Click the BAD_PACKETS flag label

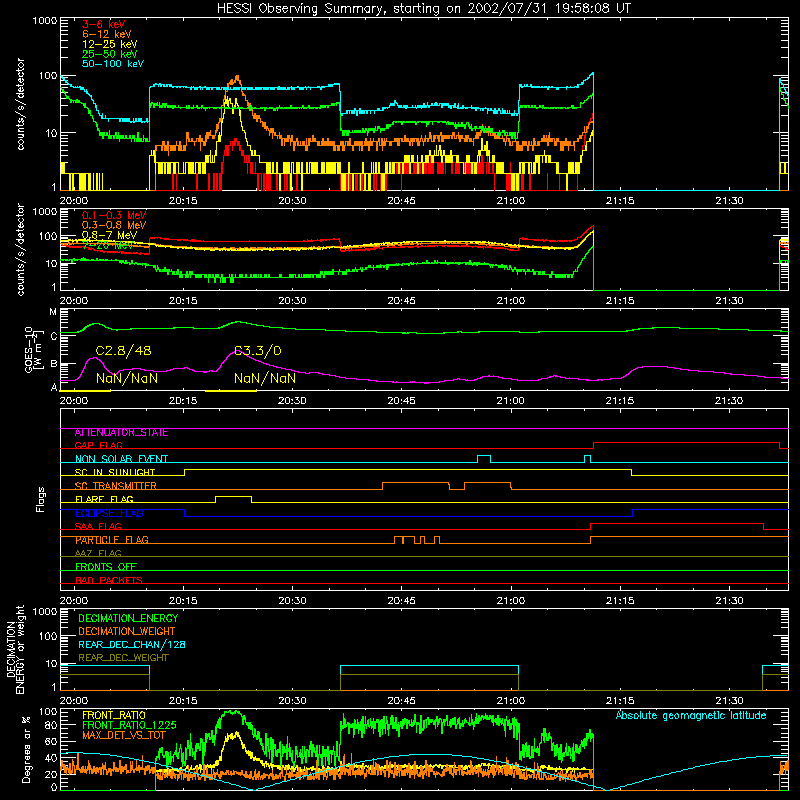(x=109, y=580)
